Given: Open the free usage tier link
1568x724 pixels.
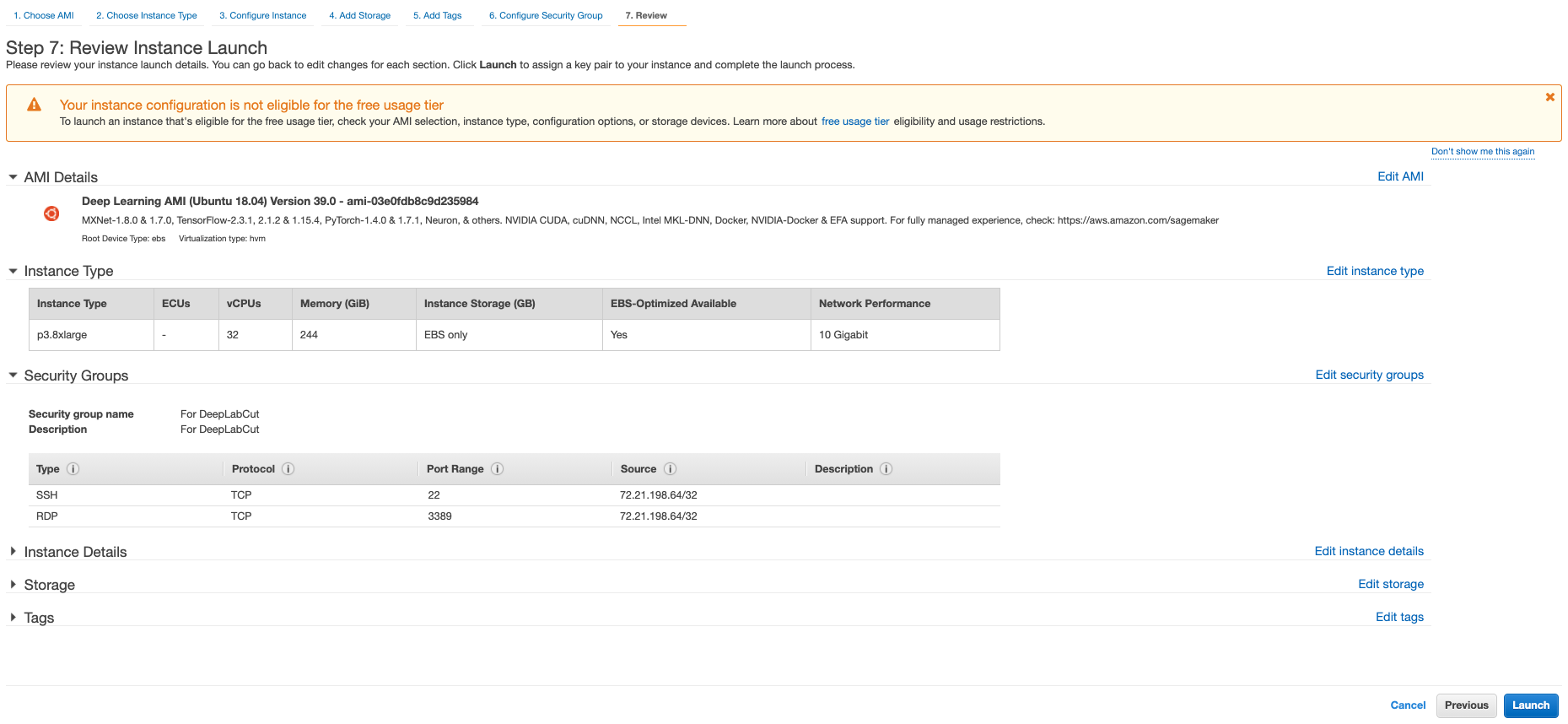Looking at the screenshot, I should click(855, 122).
